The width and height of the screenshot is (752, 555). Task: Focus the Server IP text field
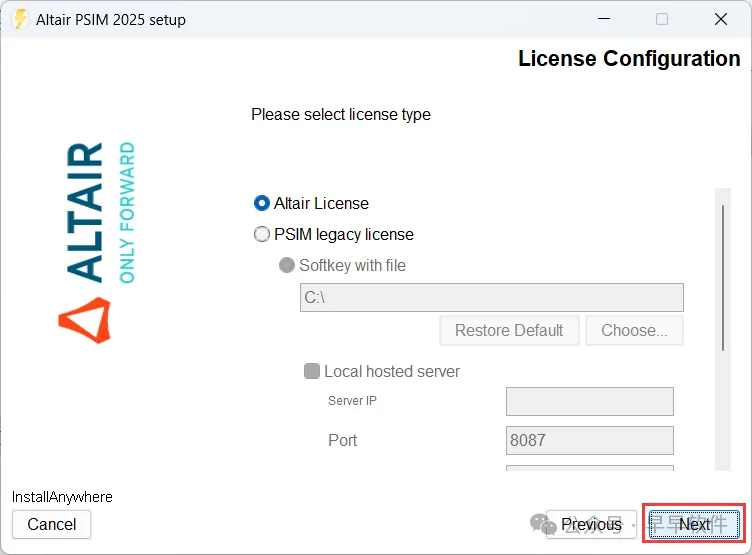[589, 401]
